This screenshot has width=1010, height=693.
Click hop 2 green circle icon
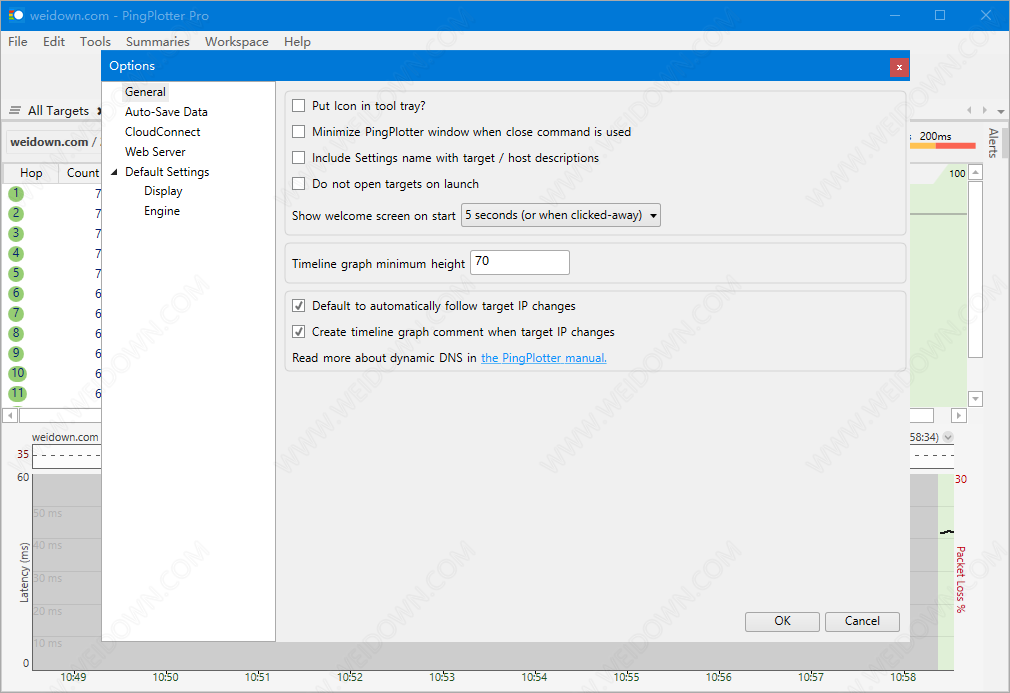(16, 213)
